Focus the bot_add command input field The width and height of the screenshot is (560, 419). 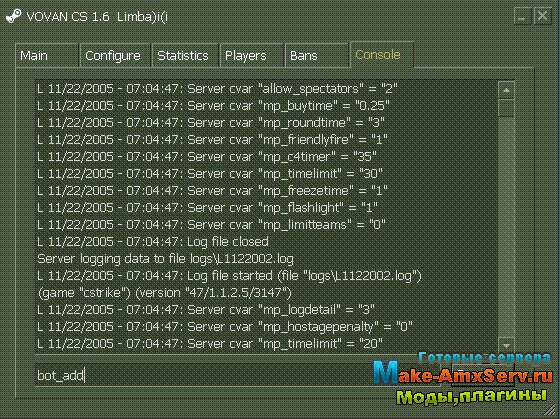click(x=238, y=375)
